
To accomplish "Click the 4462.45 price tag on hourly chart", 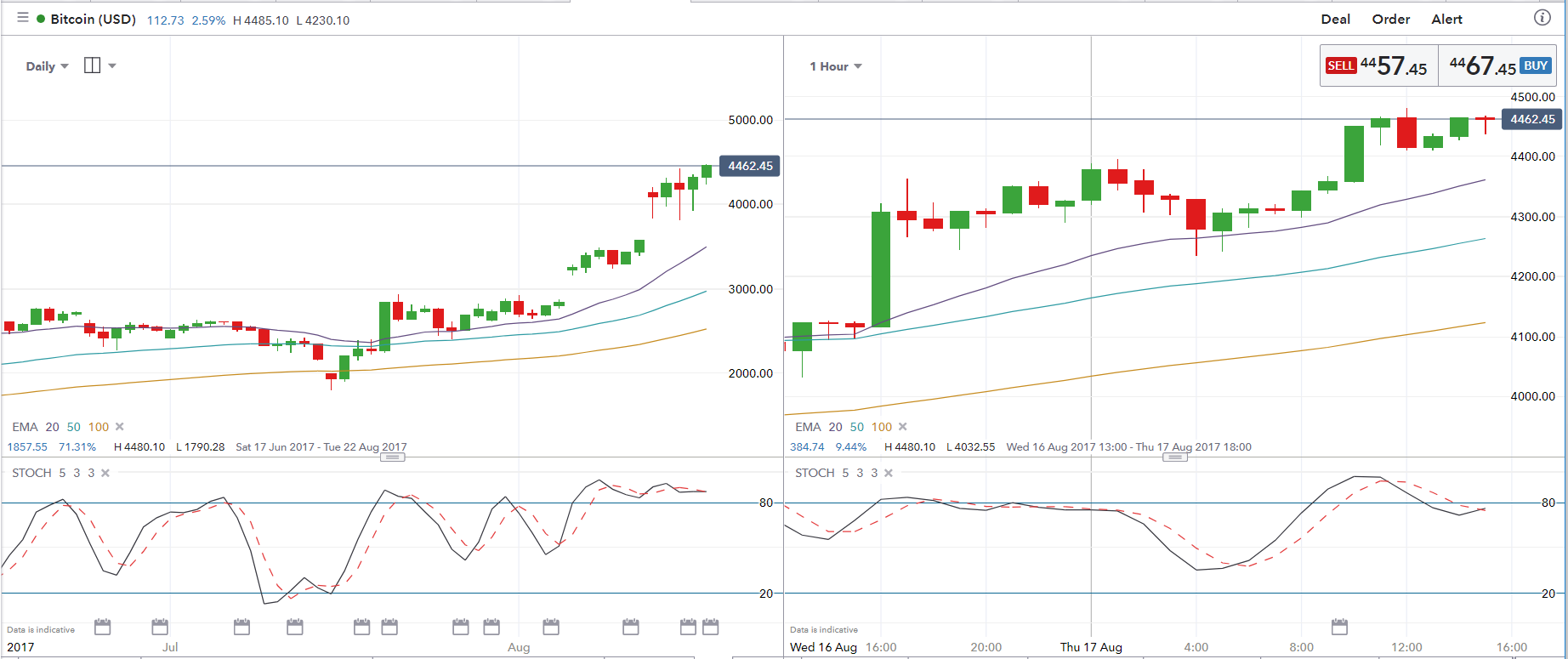I will pos(1532,119).
